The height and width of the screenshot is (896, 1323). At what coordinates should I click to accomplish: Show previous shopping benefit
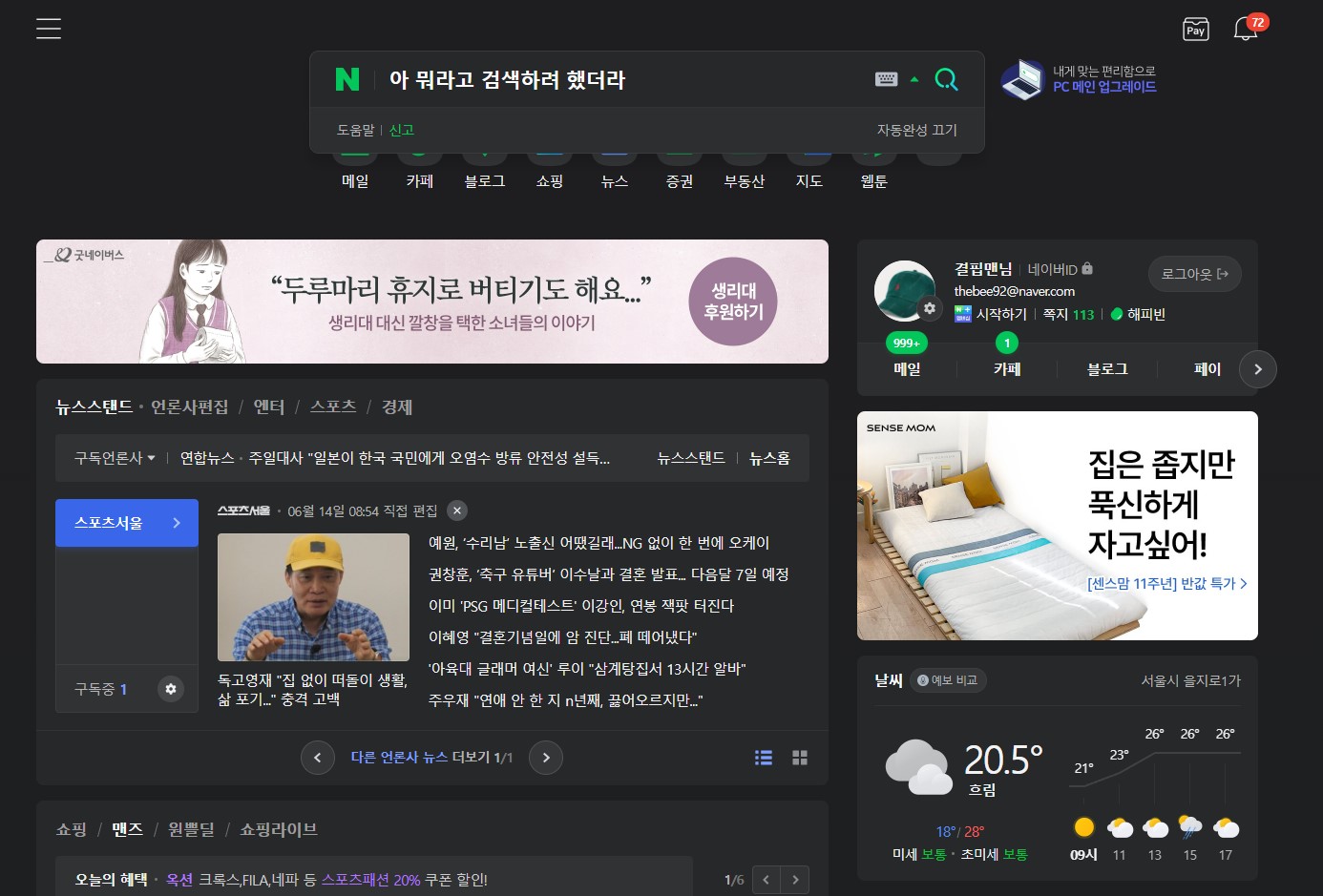point(766,880)
